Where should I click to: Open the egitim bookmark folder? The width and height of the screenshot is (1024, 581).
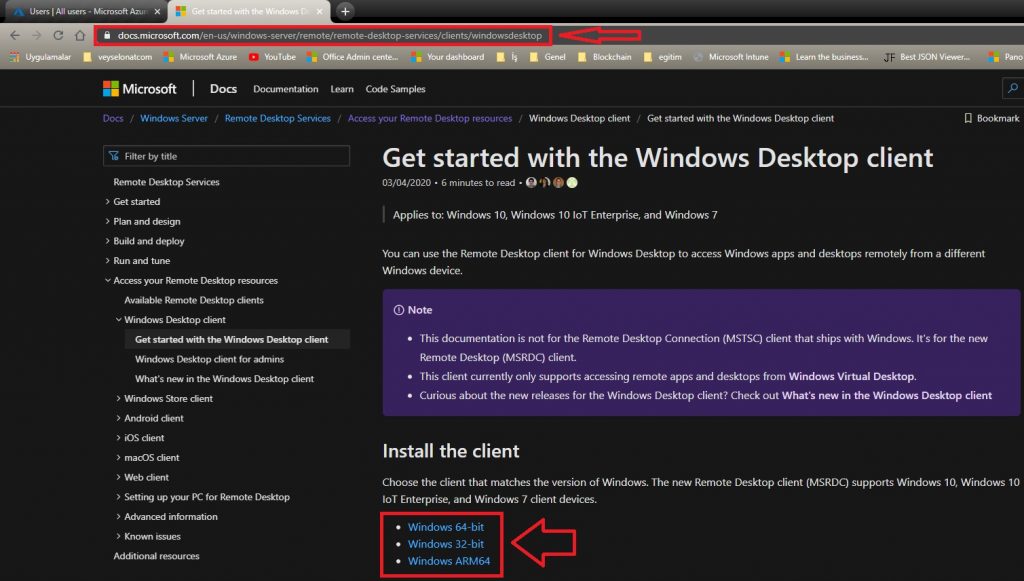662,57
